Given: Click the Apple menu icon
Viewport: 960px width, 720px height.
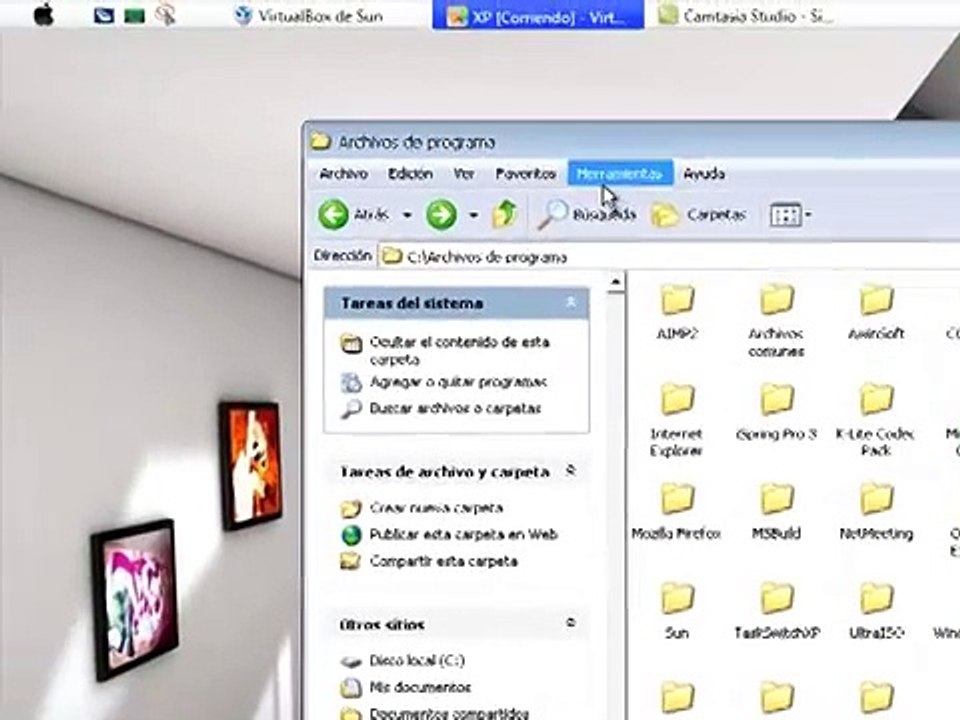Looking at the screenshot, I should tap(43, 15).
